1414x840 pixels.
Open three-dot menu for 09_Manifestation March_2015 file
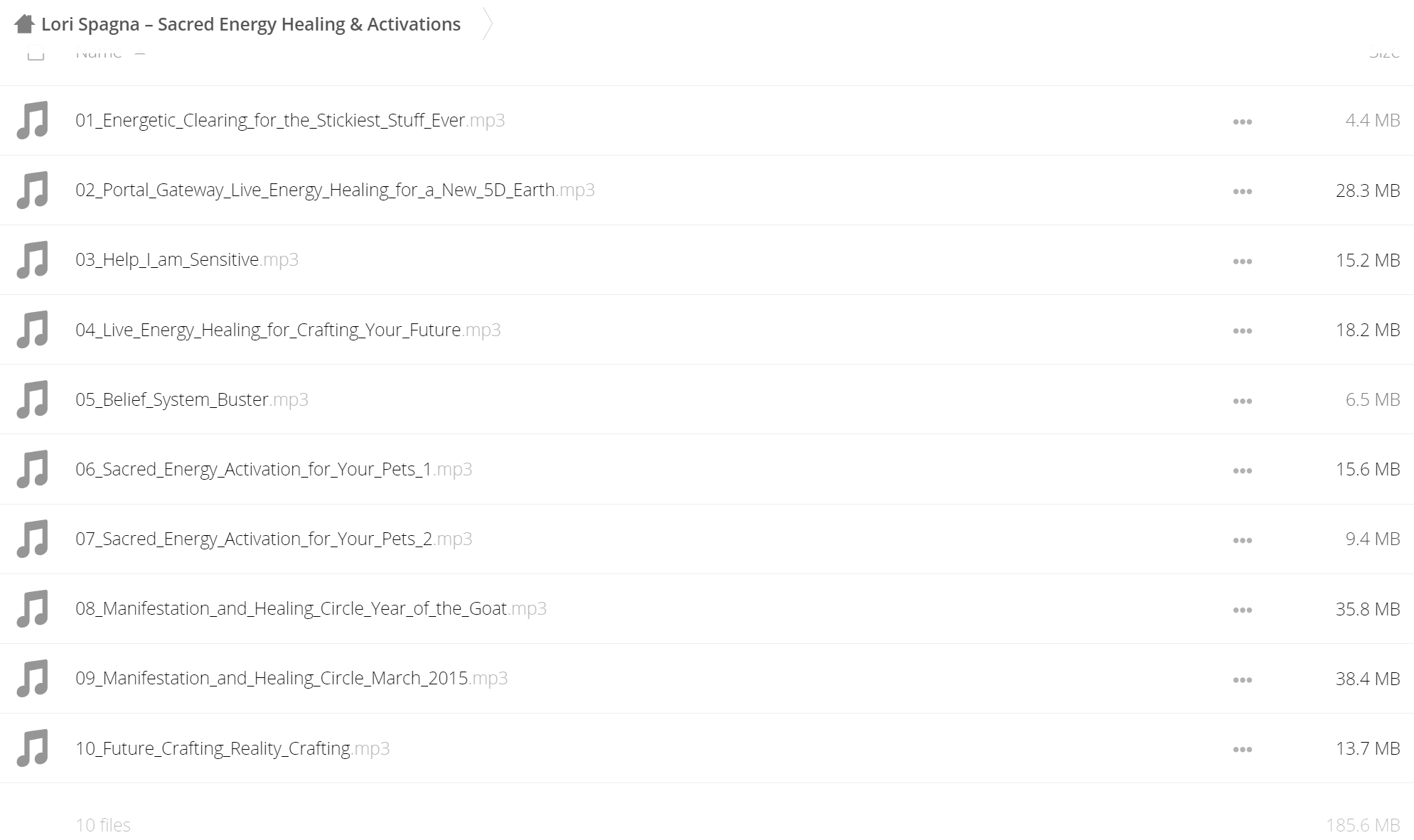pos(1242,679)
